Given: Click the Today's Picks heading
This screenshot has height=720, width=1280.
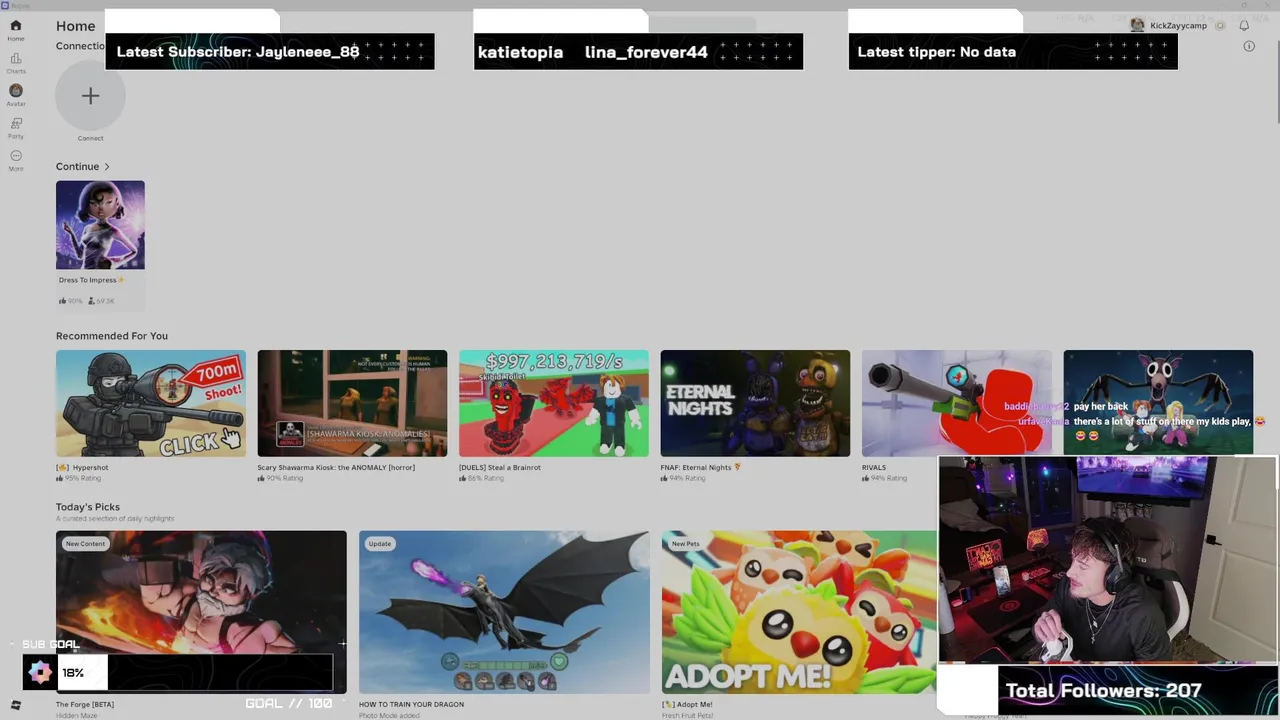Looking at the screenshot, I should click(88, 507).
